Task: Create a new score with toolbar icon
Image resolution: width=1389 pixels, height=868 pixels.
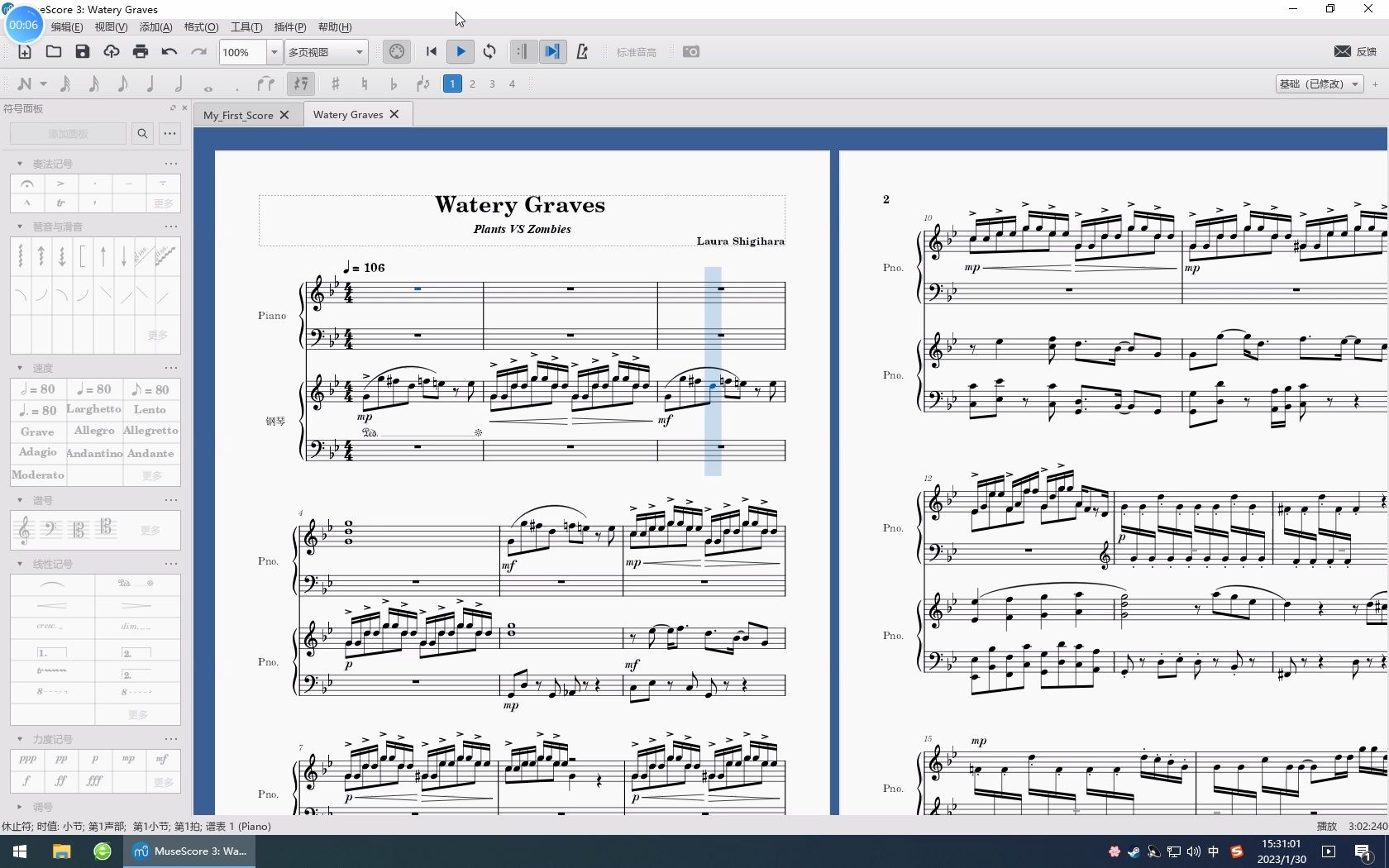Action: click(x=25, y=52)
